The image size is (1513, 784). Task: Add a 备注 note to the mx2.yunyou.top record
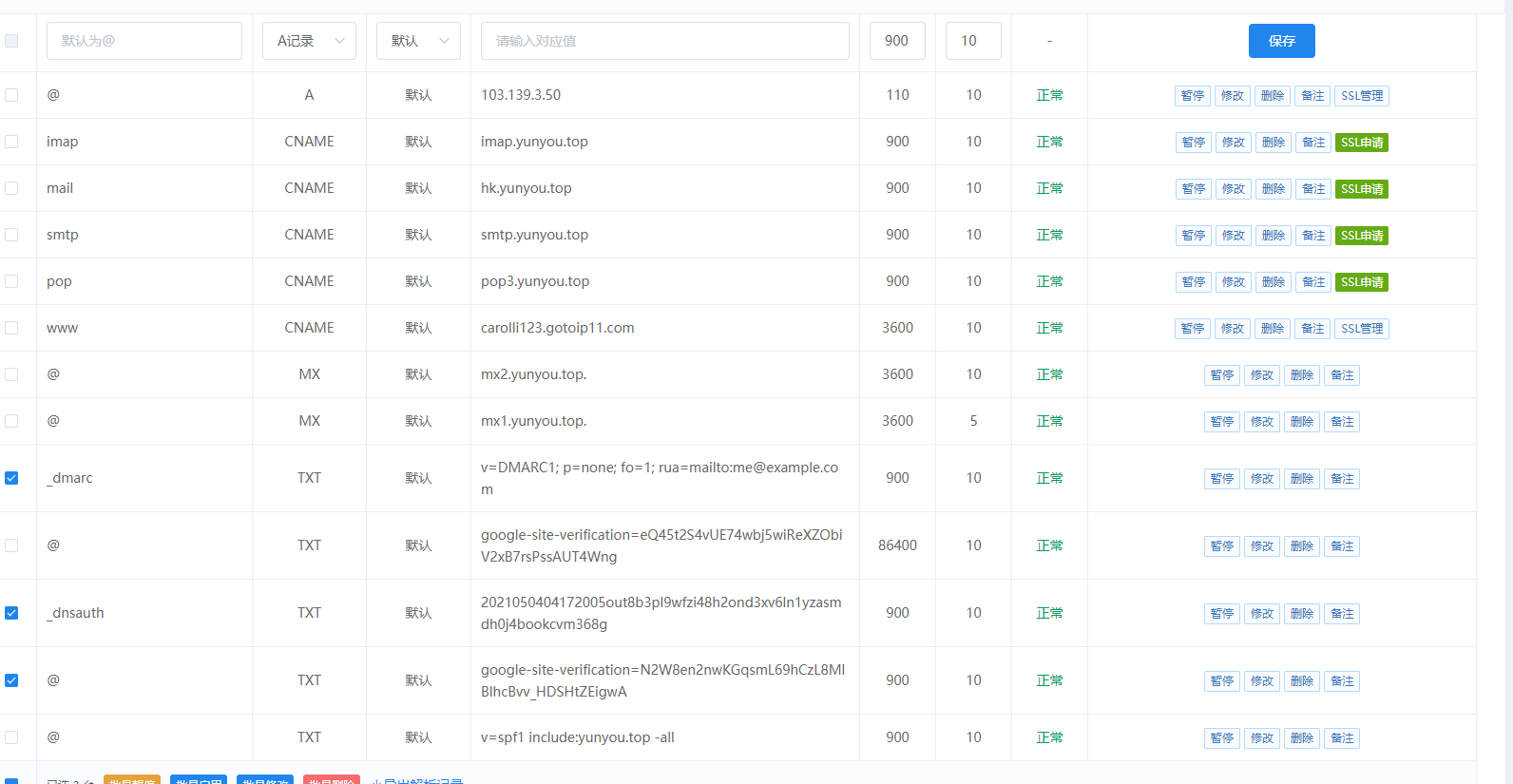click(1341, 375)
